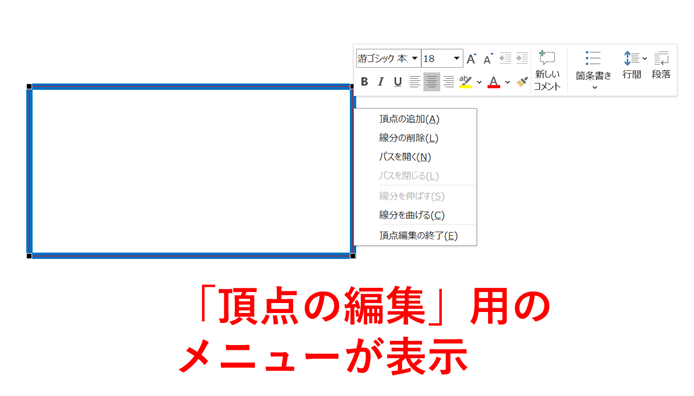Align text to the right
The width and height of the screenshot is (694, 396).
click(448, 82)
